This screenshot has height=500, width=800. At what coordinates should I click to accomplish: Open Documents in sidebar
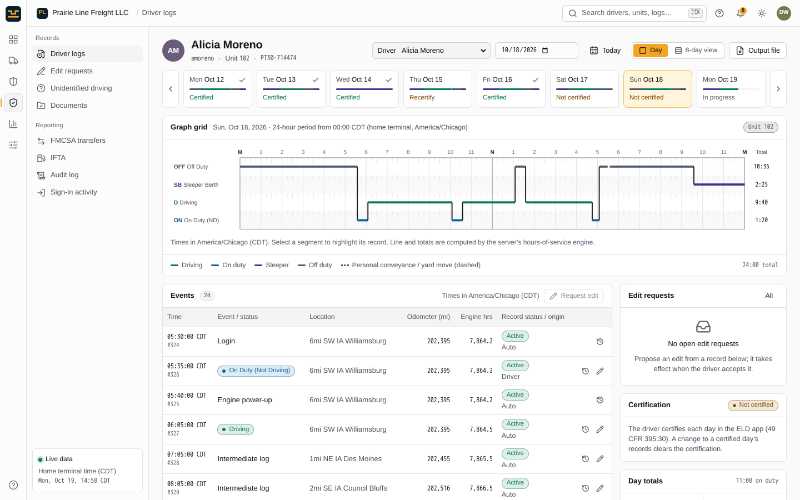click(x=88, y=106)
